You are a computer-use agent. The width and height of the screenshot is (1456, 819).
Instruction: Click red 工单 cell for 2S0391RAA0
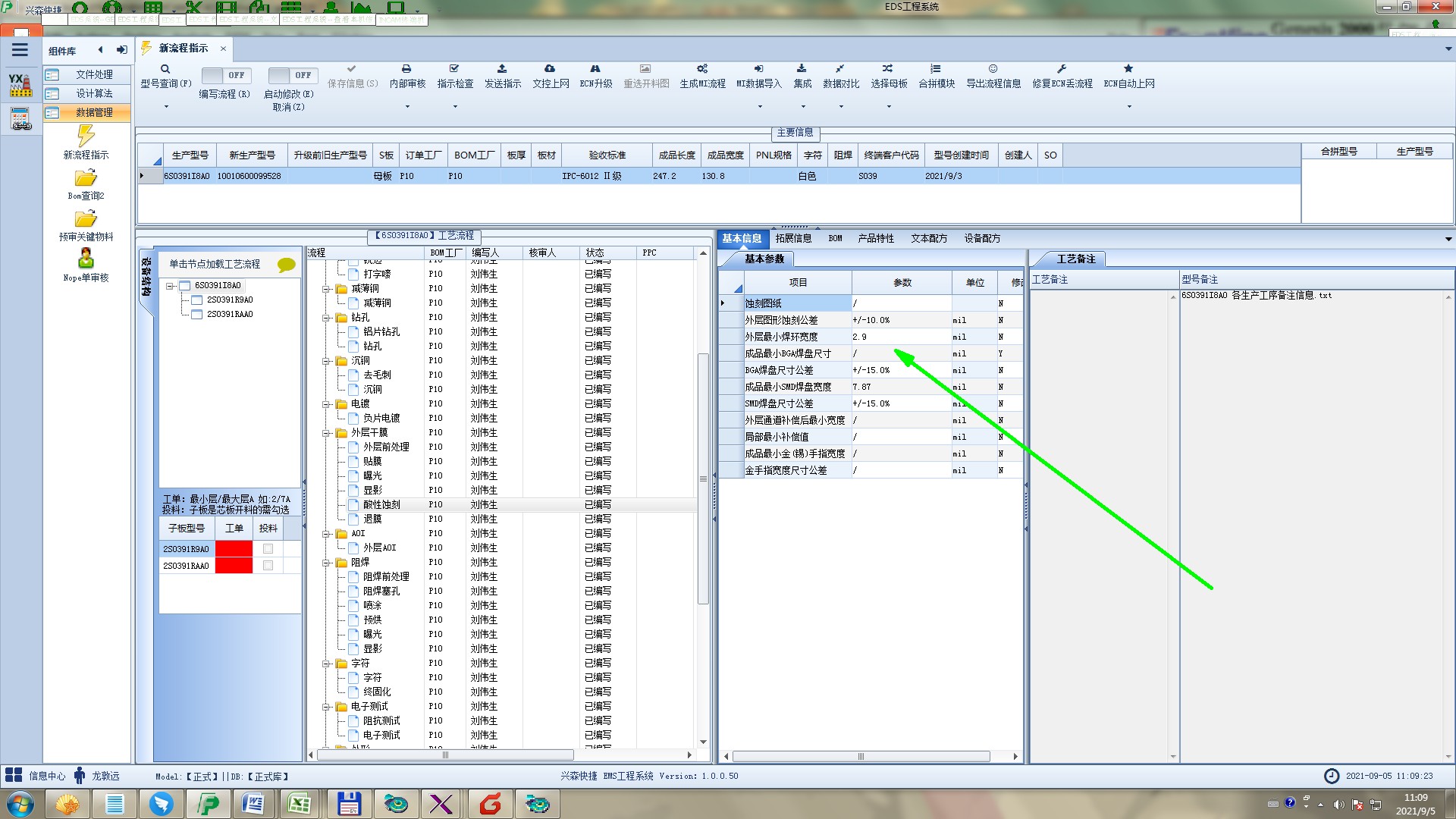(x=234, y=566)
